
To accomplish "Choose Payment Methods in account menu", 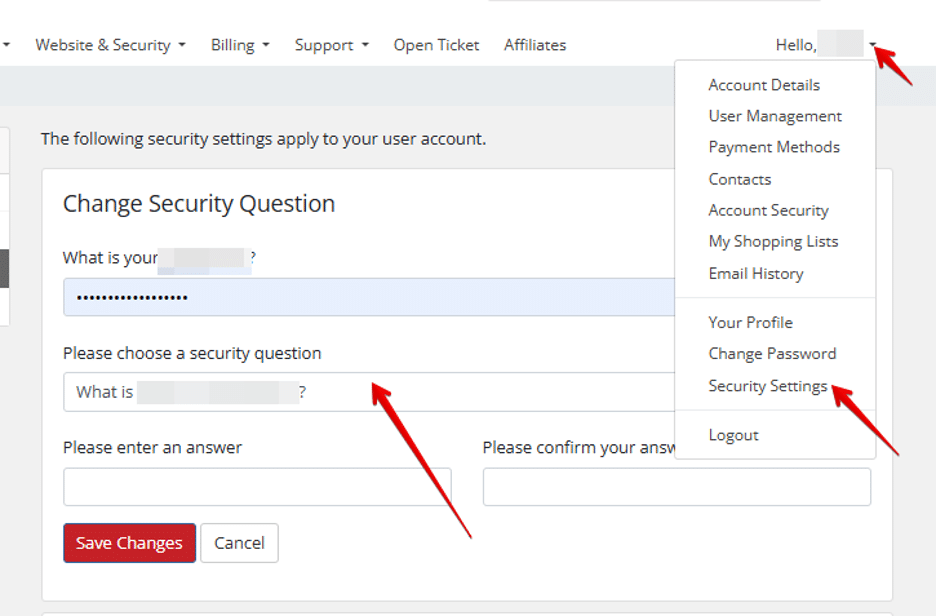I will 774,147.
